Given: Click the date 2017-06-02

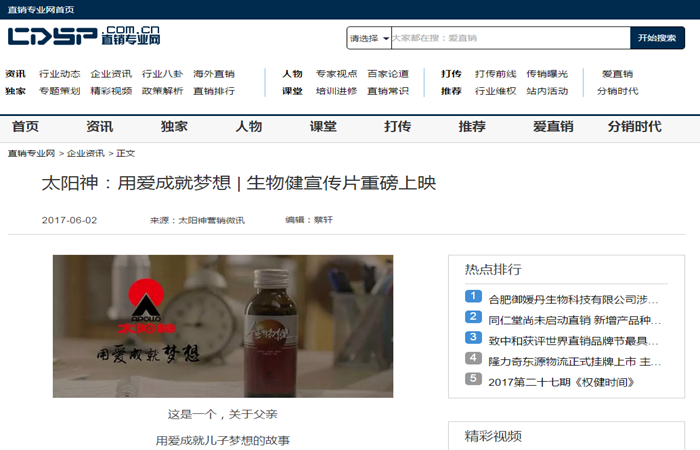Looking at the screenshot, I should [69, 221].
